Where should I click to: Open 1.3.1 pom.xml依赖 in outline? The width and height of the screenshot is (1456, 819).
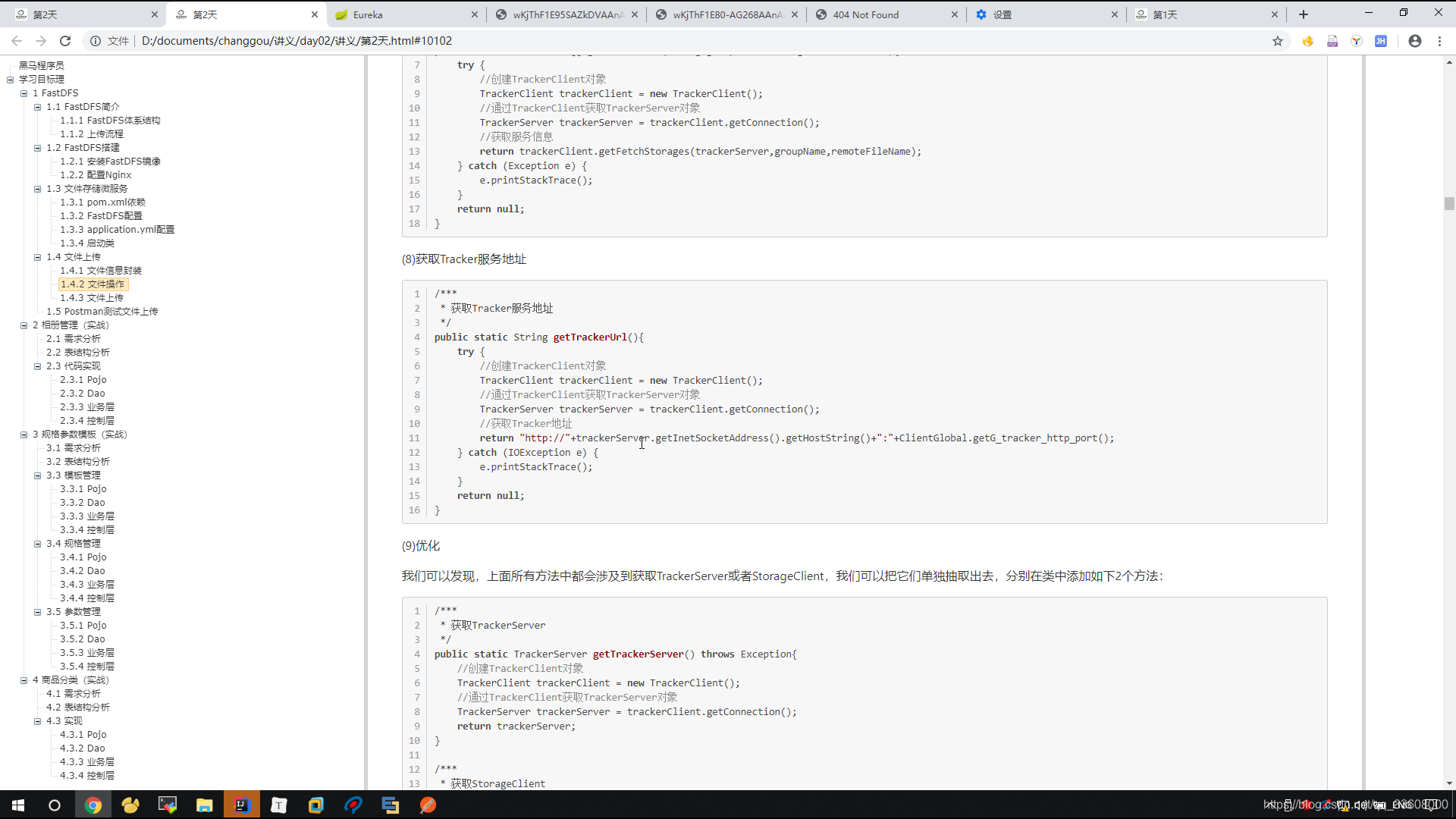tap(102, 202)
